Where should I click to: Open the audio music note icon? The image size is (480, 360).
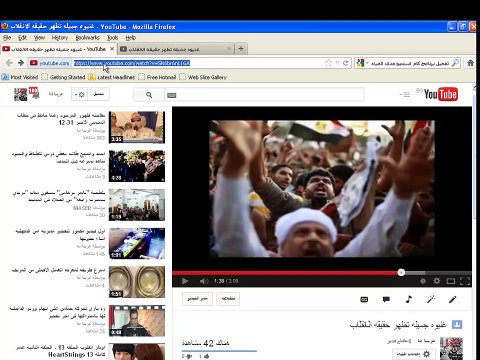[409, 299]
